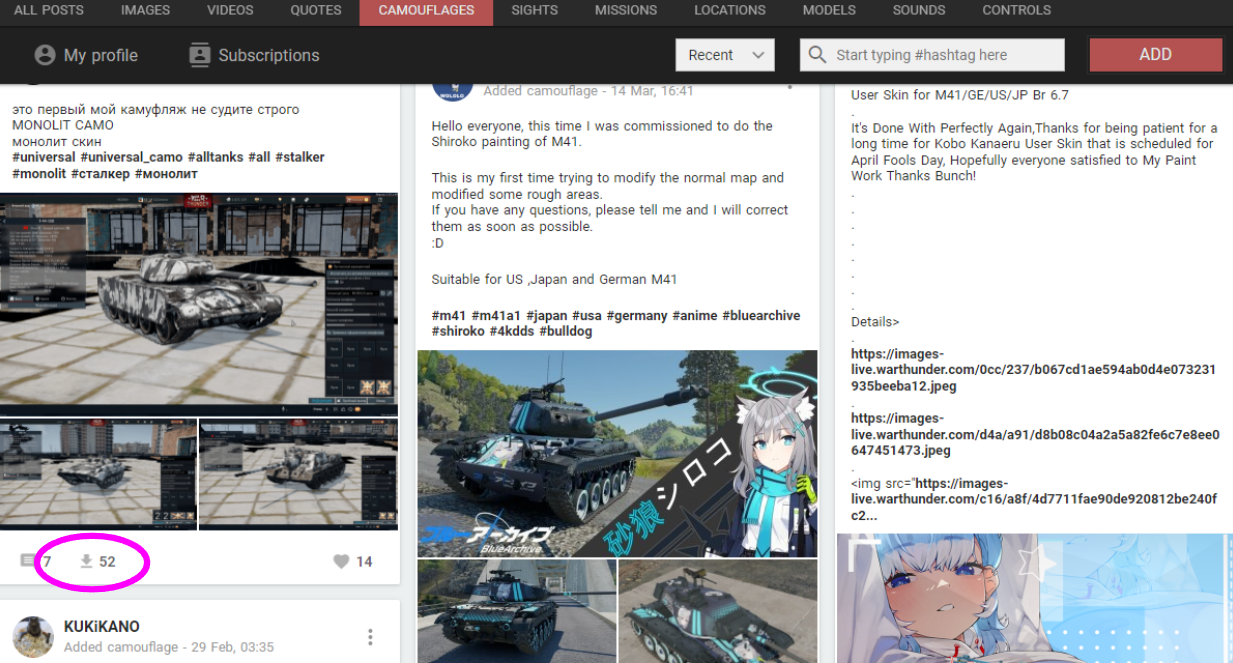Open truncated image link ending be240fc2

pyautogui.click(x=1033, y=499)
